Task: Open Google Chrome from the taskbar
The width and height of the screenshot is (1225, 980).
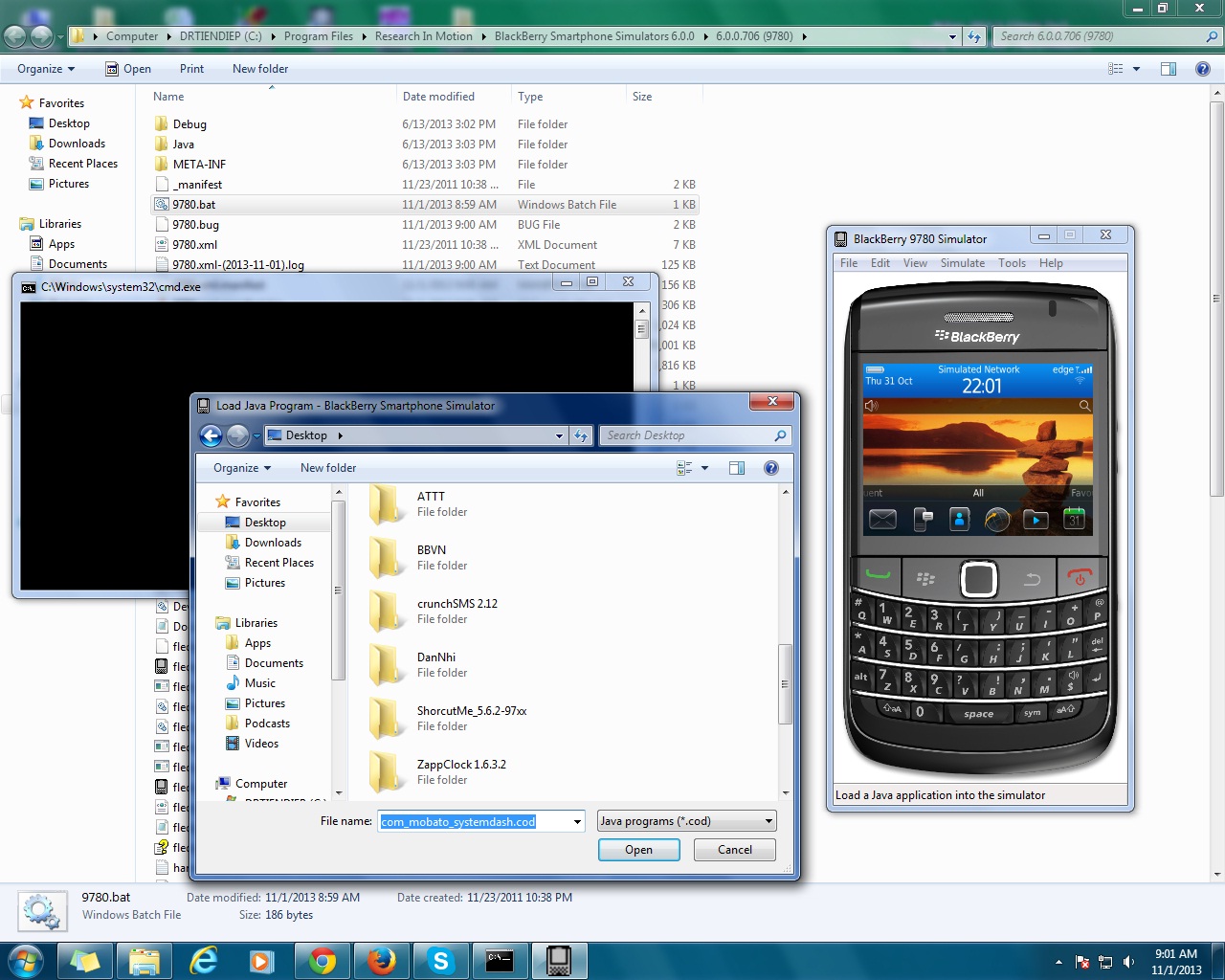Action: pyautogui.click(x=323, y=961)
